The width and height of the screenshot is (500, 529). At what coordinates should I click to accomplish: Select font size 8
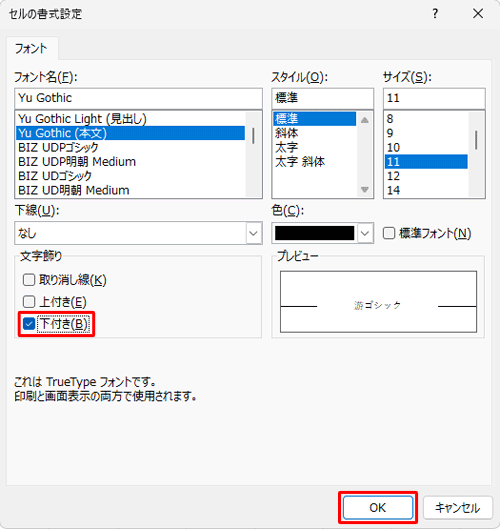[x=426, y=119]
